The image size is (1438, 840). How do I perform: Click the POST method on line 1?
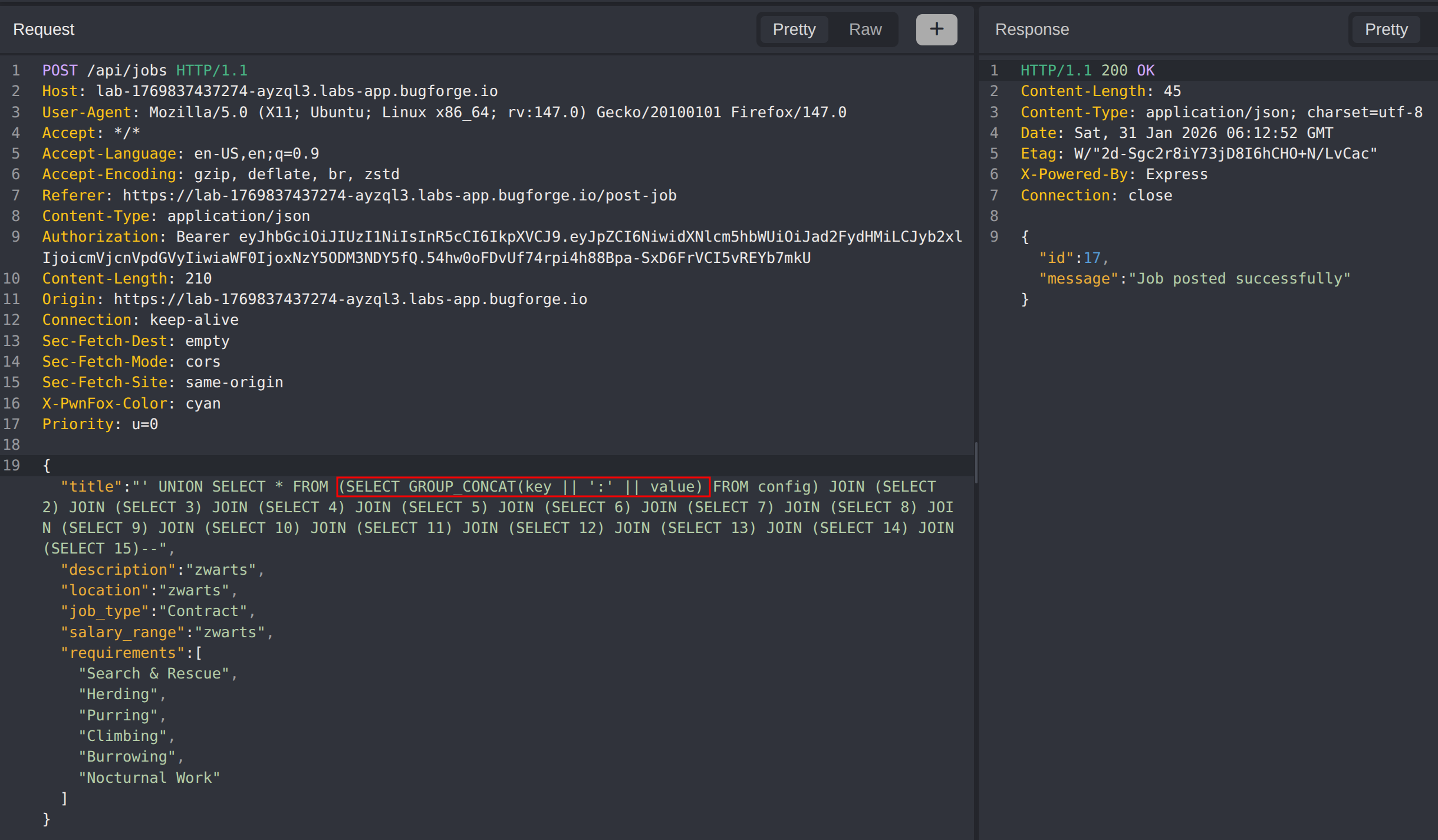click(x=60, y=71)
